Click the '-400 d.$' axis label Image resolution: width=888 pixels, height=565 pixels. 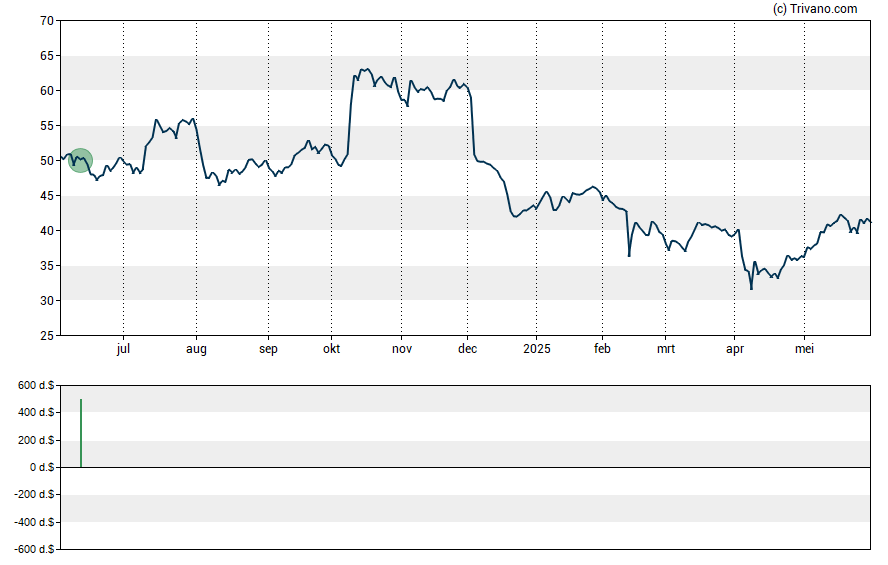pyautogui.click(x=35, y=522)
